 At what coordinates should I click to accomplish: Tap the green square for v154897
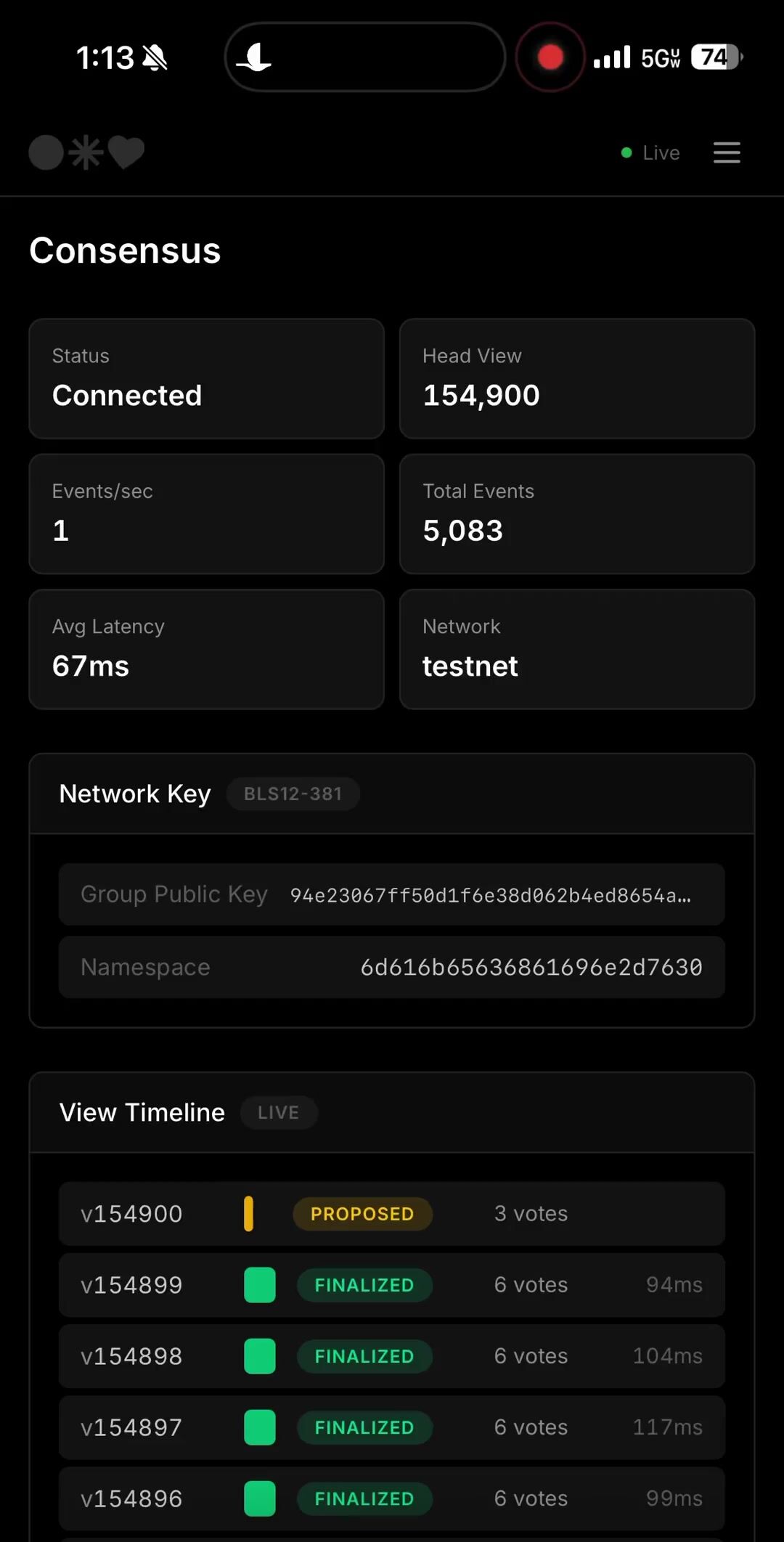(x=260, y=1427)
